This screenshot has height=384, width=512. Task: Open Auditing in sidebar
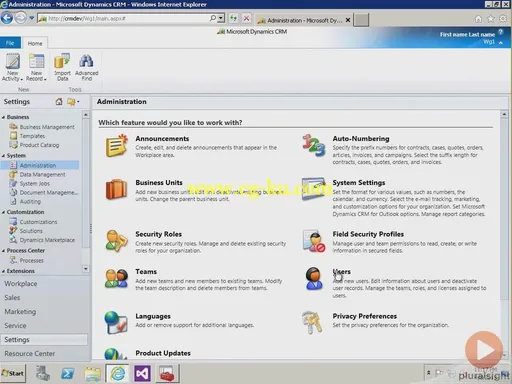[30, 201]
